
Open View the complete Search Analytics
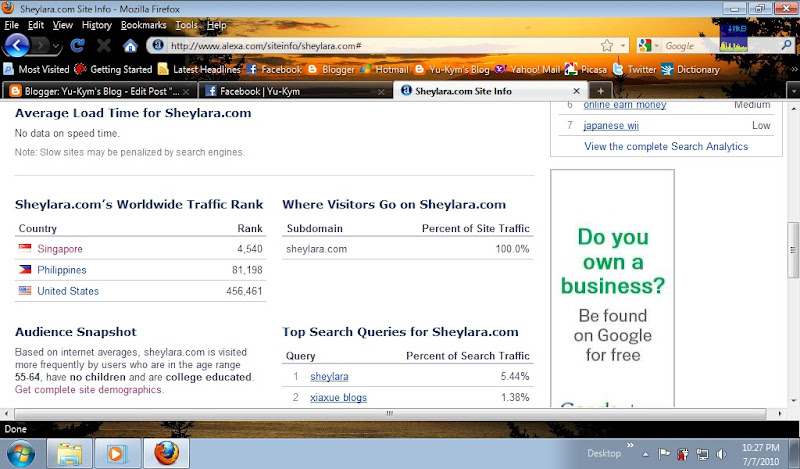[x=666, y=146]
